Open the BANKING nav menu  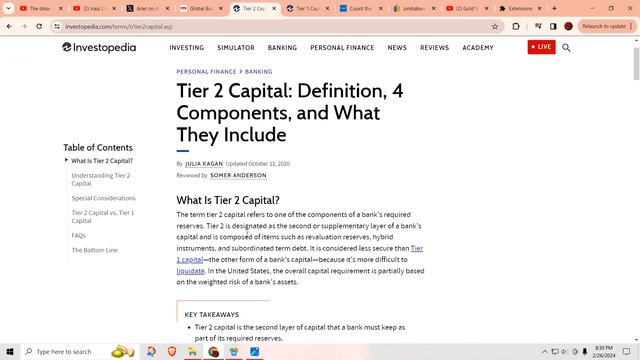pyautogui.click(x=282, y=48)
